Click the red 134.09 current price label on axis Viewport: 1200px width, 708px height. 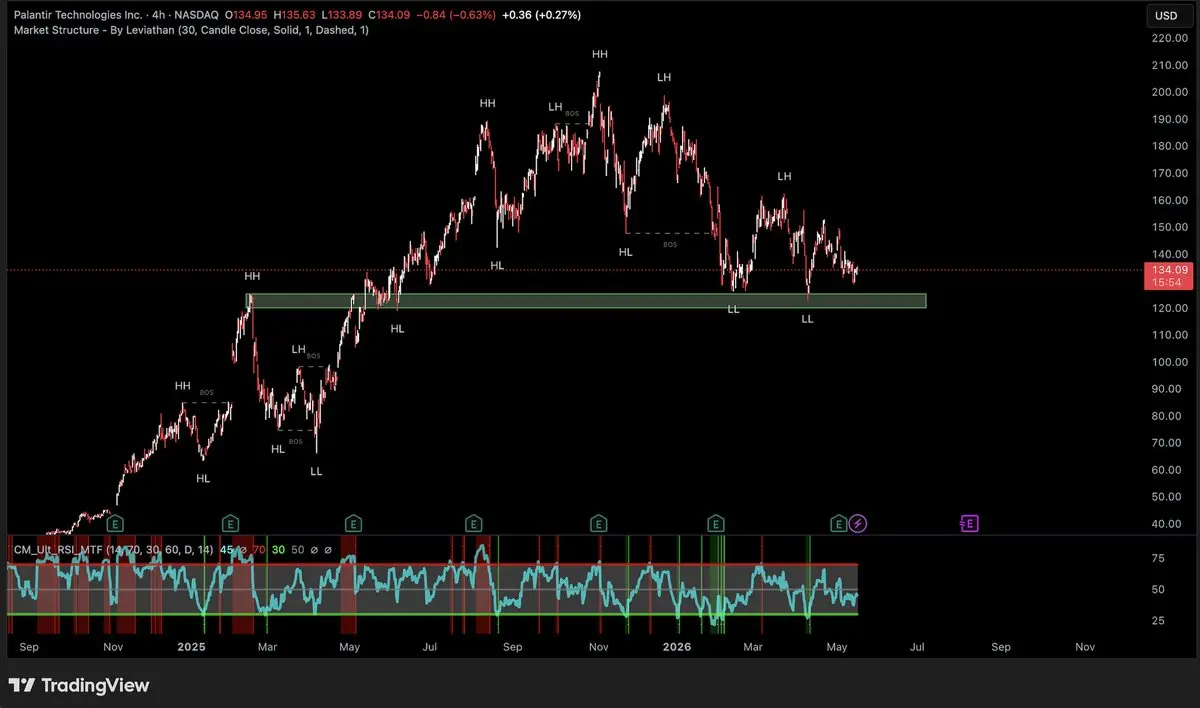click(1167, 276)
